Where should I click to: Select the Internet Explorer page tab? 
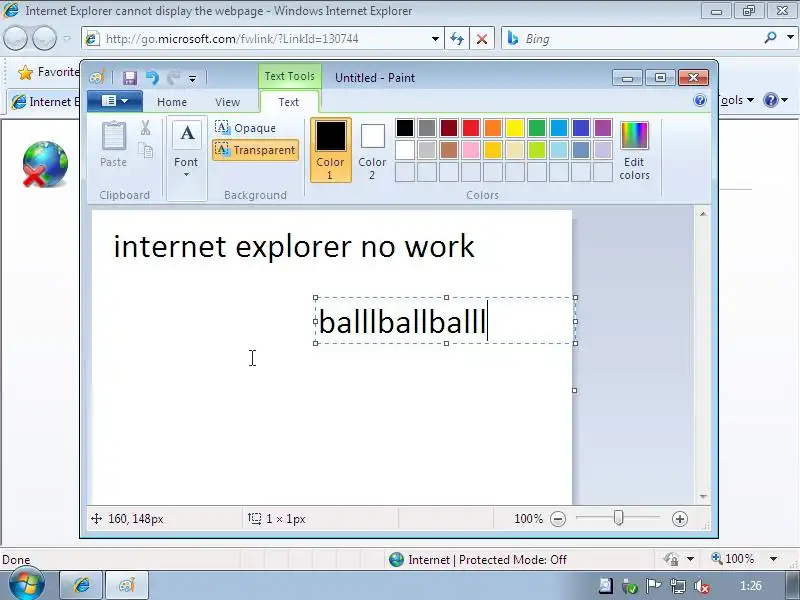(44, 102)
